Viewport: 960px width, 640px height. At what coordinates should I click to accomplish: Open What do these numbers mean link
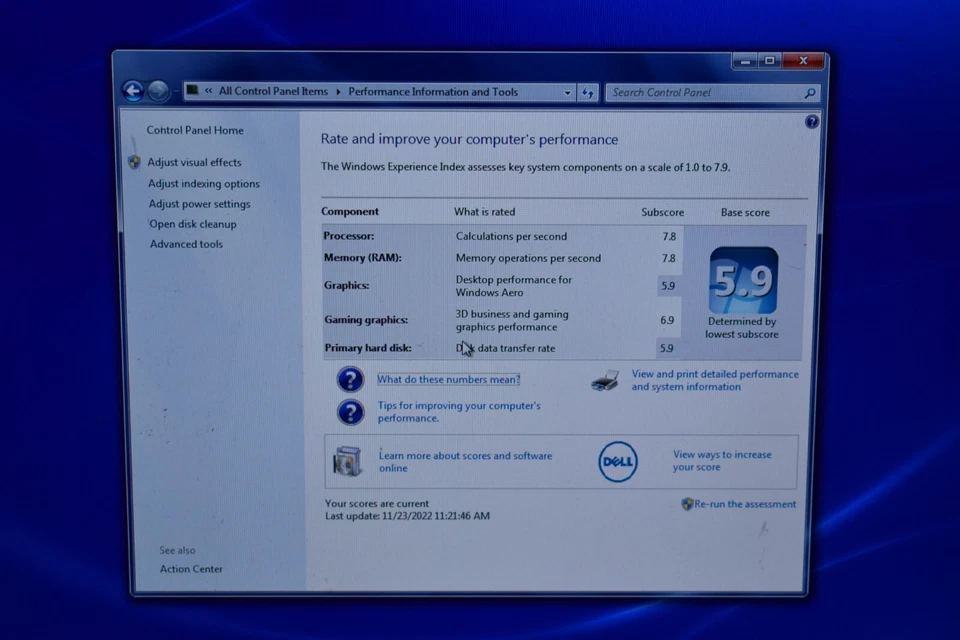(448, 380)
